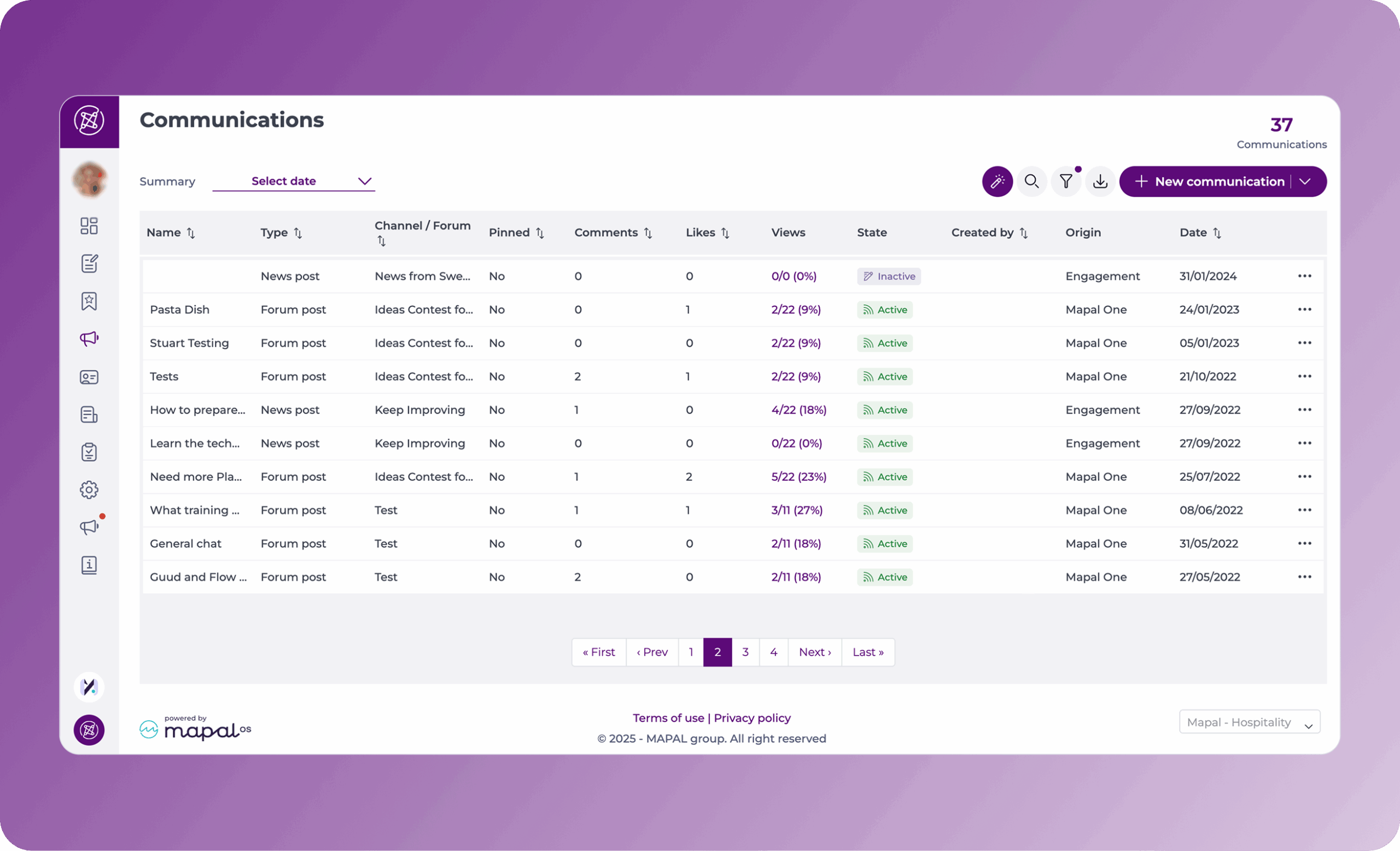Open the purple megaphone communications icon

pyautogui.click(x=89, y=339)
